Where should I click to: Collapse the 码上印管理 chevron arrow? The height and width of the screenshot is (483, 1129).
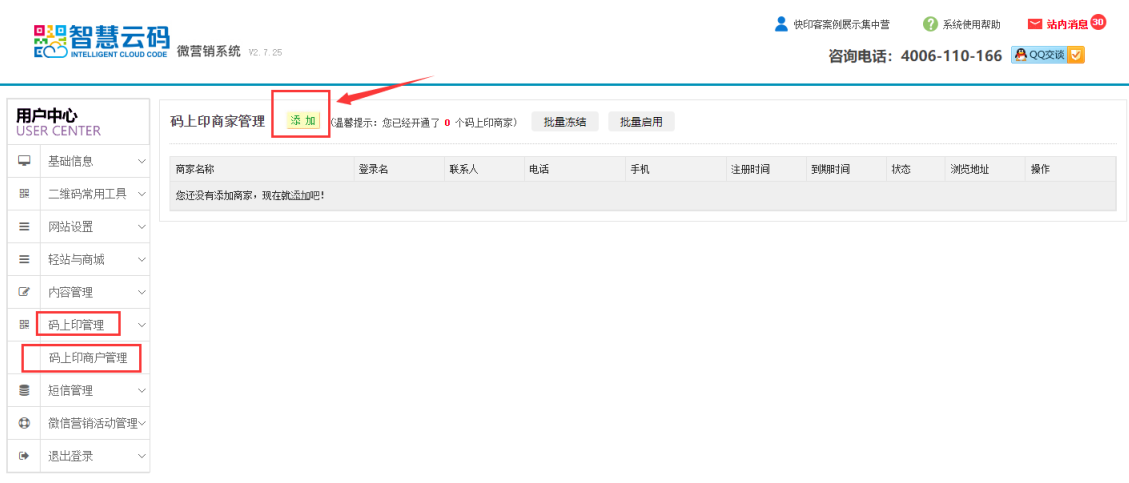pos(141,325)
